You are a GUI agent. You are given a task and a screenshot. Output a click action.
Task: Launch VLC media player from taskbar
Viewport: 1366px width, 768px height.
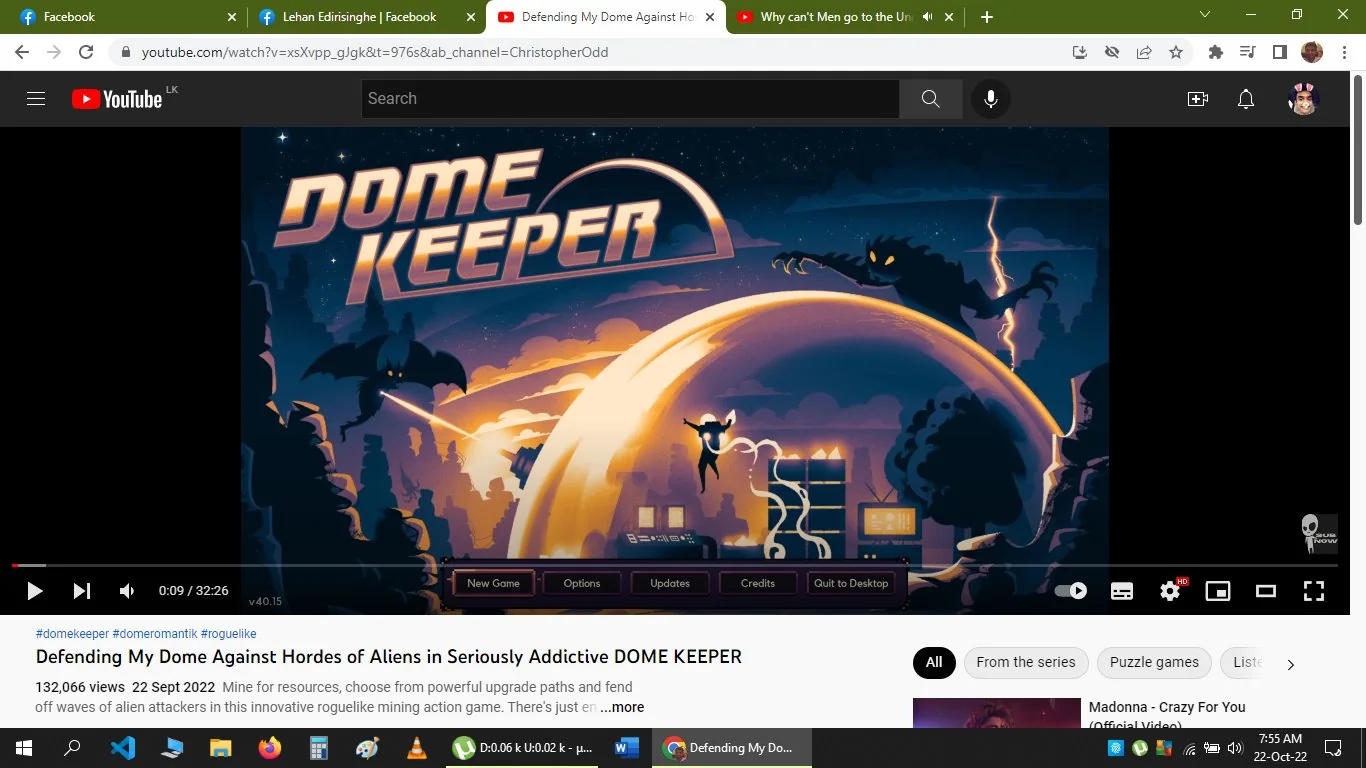(416, 748)
